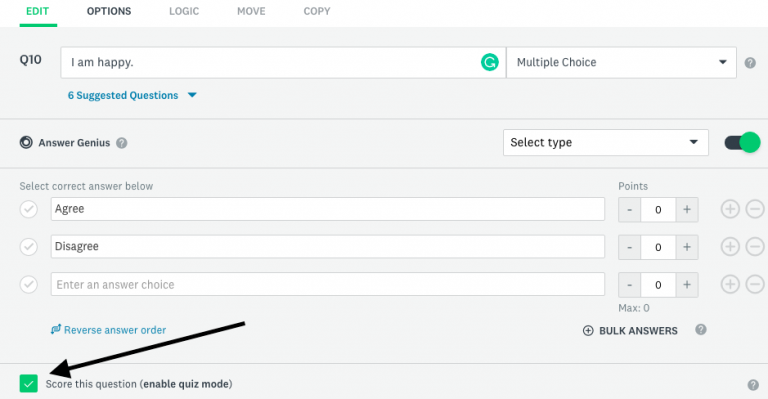Click the Grammarly icon in question field
Image resolution: width=768 pixels, height=399 pixels.
(489, 62)
